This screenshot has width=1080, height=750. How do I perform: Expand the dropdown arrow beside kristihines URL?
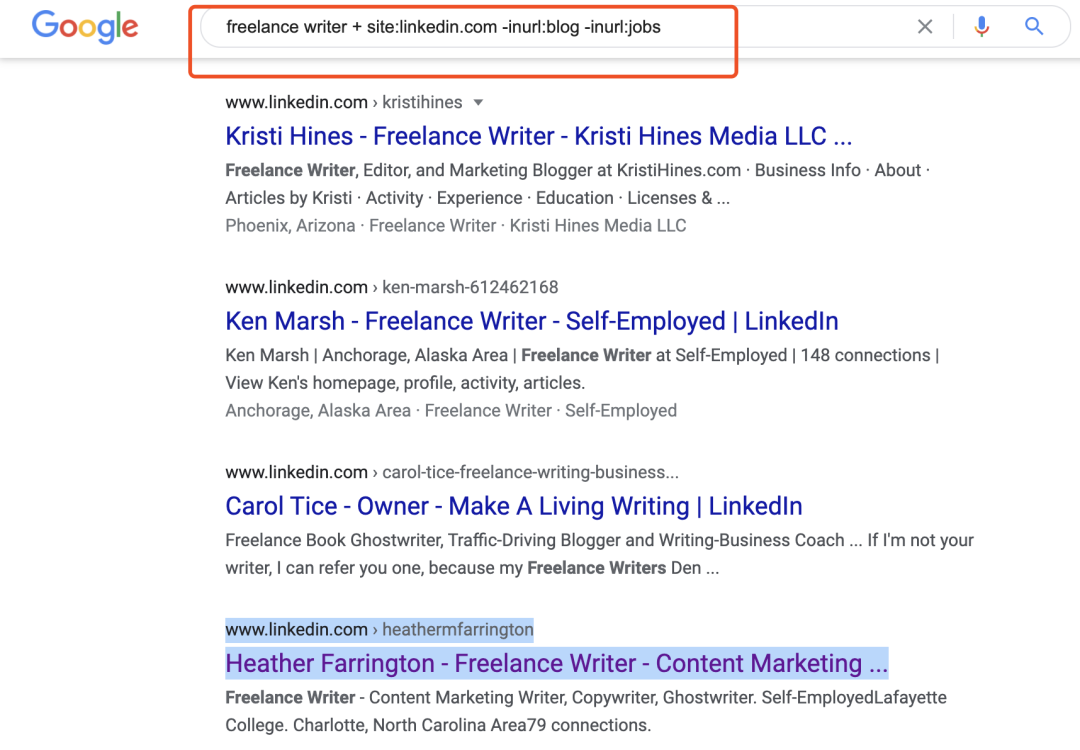click(478, 102)
